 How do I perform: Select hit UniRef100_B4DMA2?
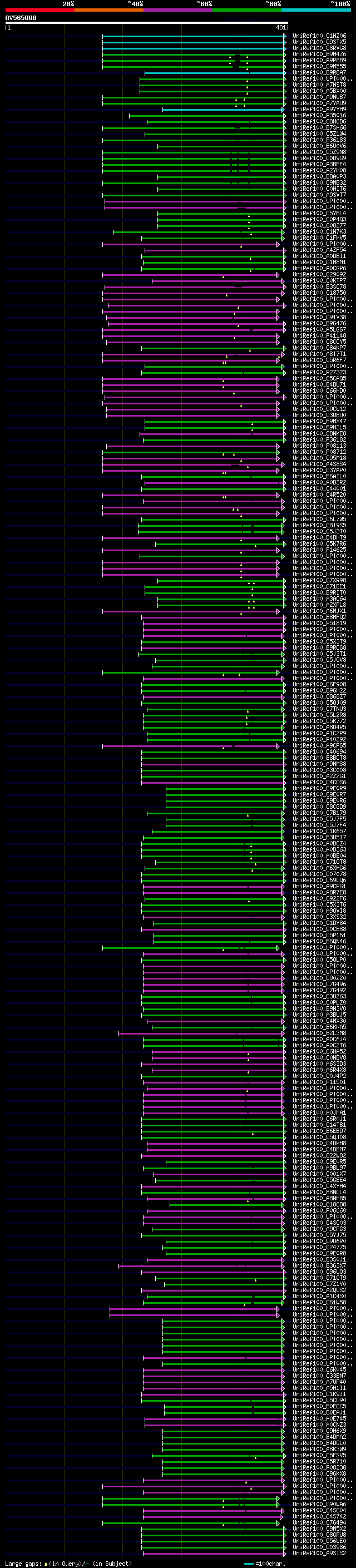tap(319, 1437)
